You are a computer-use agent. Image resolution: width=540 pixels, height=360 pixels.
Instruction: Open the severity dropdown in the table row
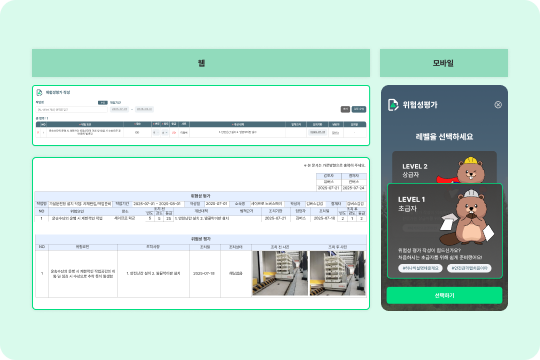click(165, 132)
